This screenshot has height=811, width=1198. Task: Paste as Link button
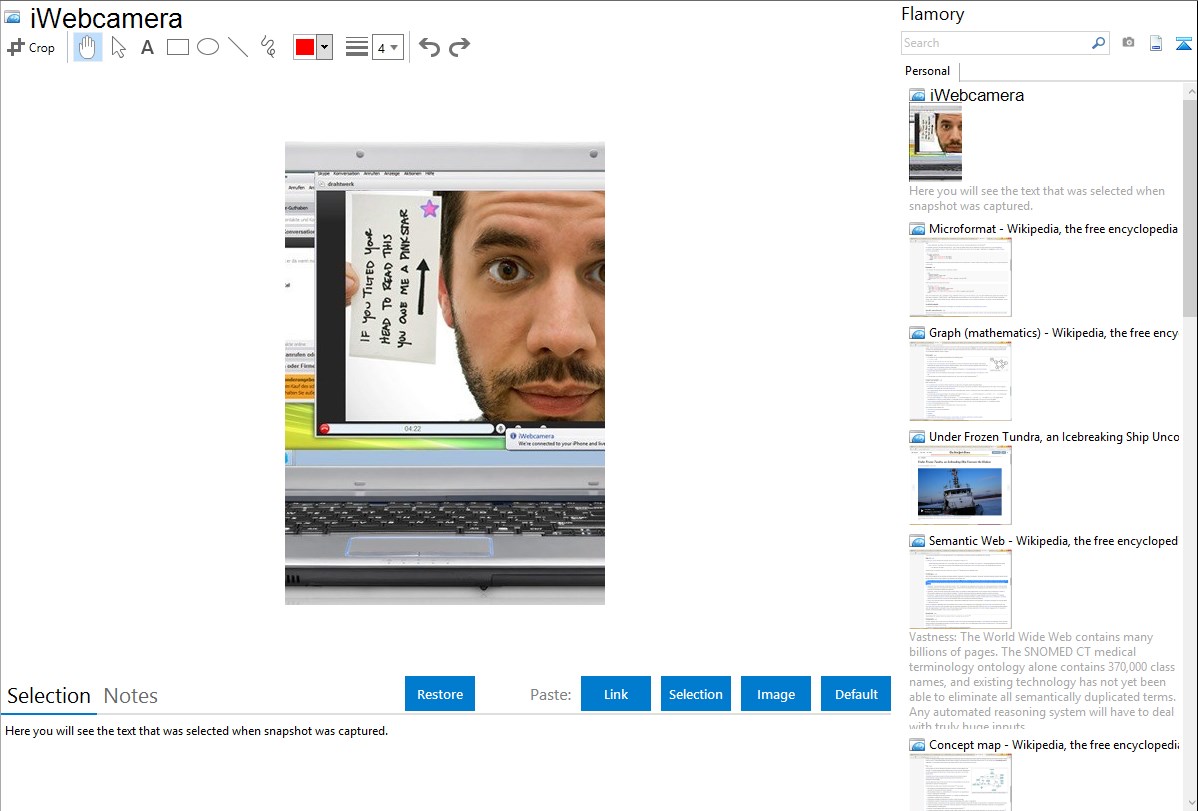pyautogui.click(x=616, y=694)
